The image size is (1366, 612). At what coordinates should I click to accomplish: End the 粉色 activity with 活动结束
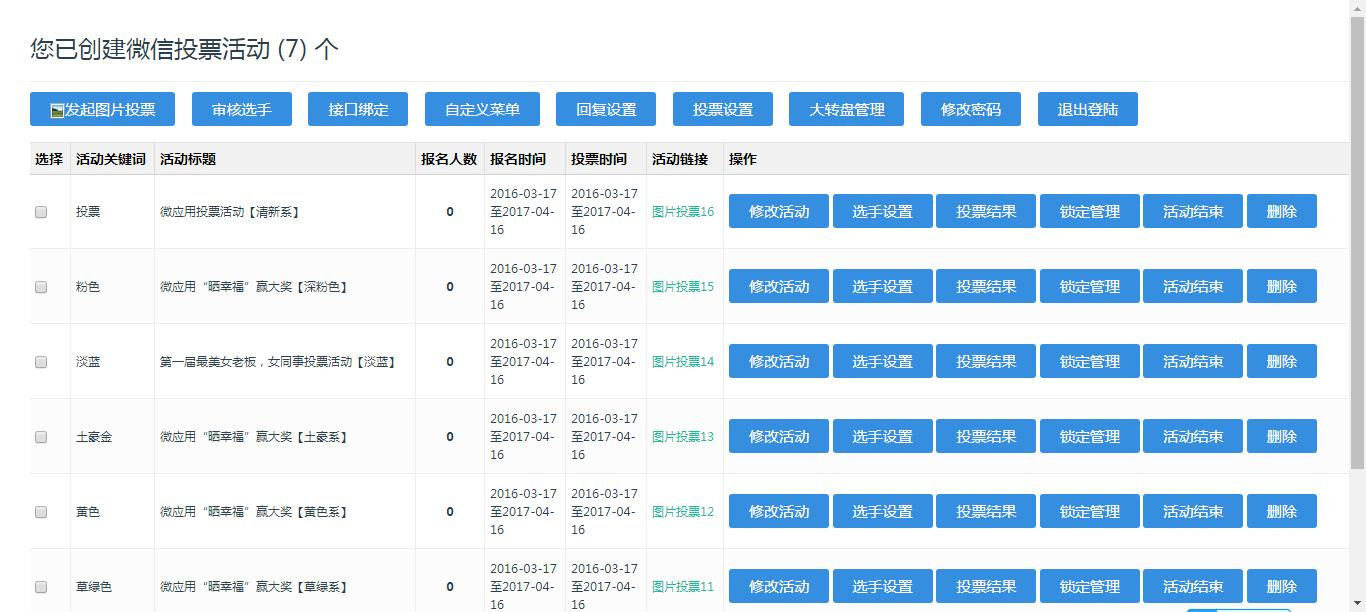1193,286
